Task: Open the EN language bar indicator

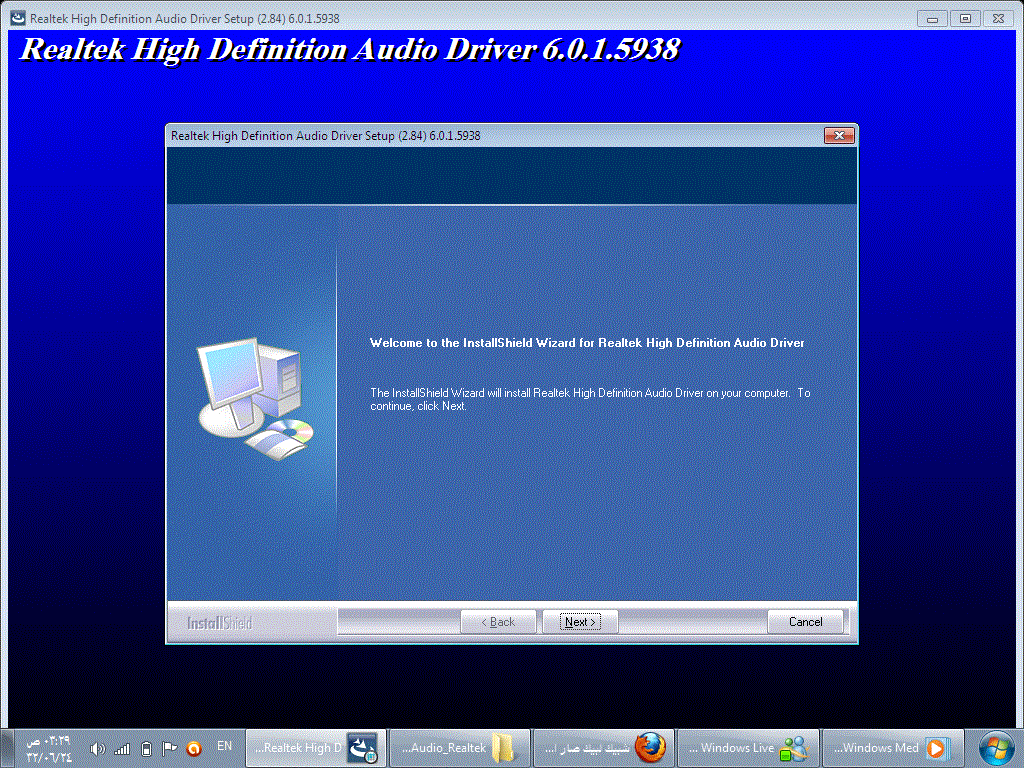Action: [224, 746]
